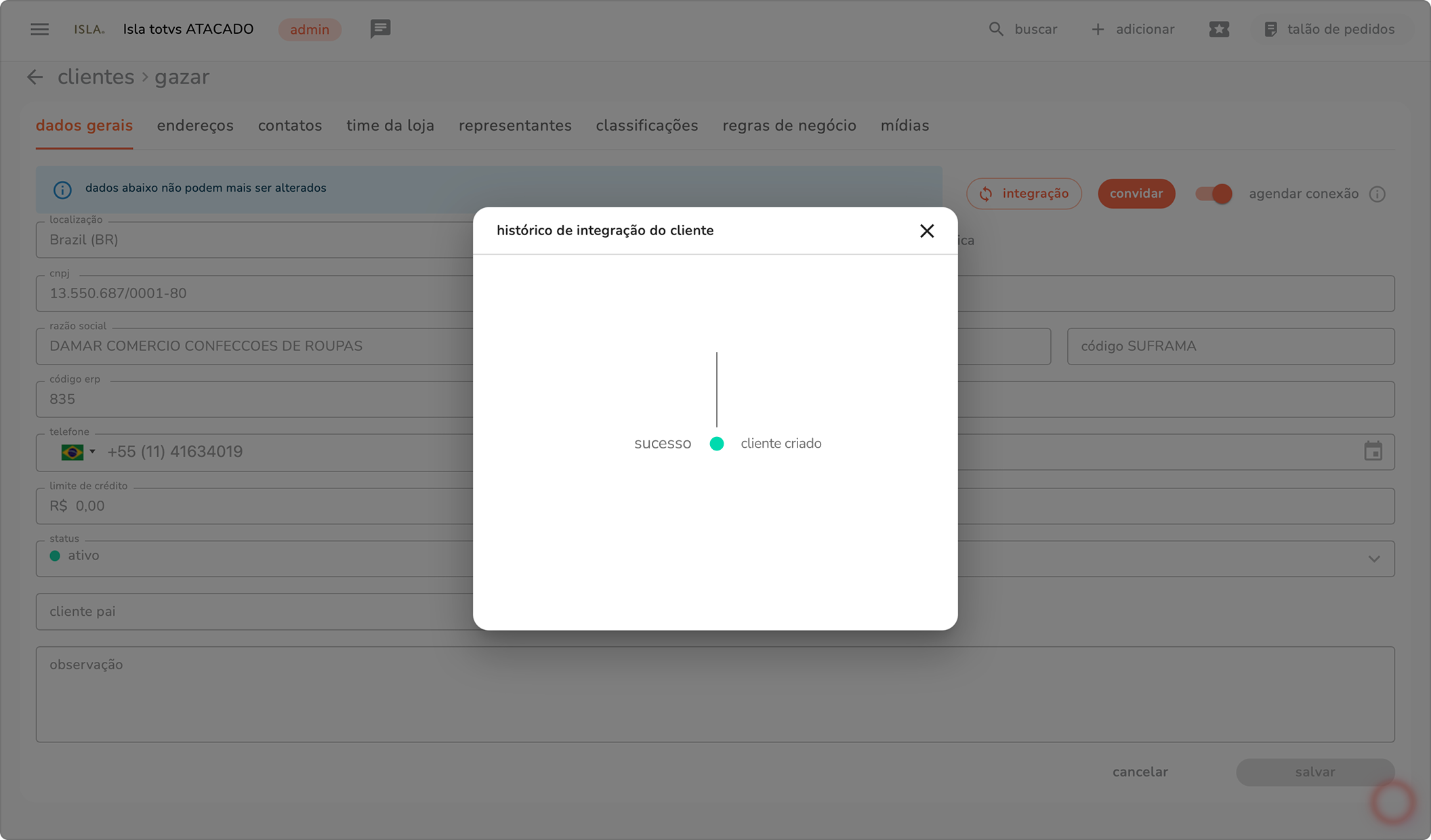Image resolution: width=1431 pixels, height=840 pixels.
Task: Open the calendar date picker icon
Action: (1373, 451)
